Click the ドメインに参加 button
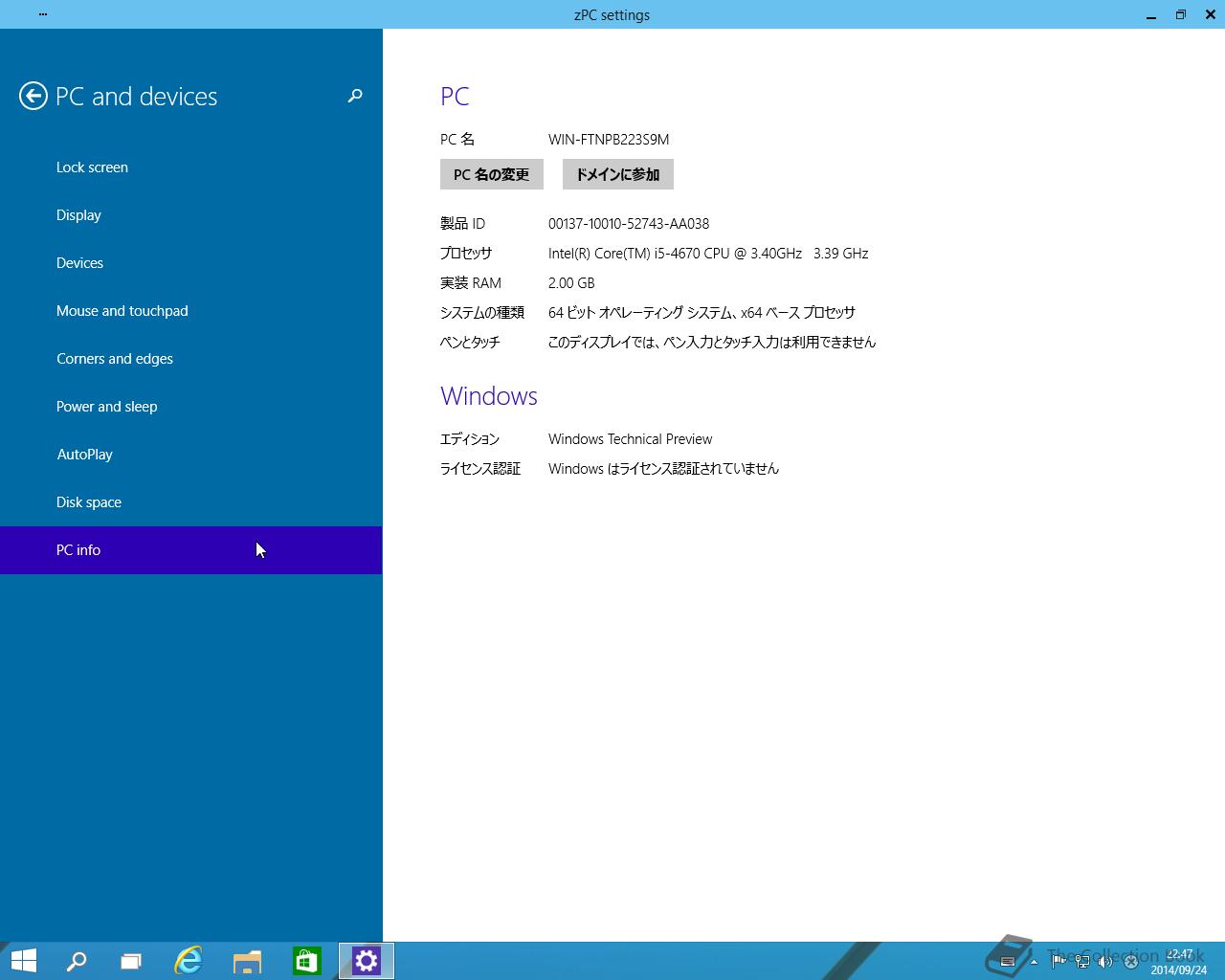Image resolution: width=1225 pixels, height=980 pixels. [618, 174]
